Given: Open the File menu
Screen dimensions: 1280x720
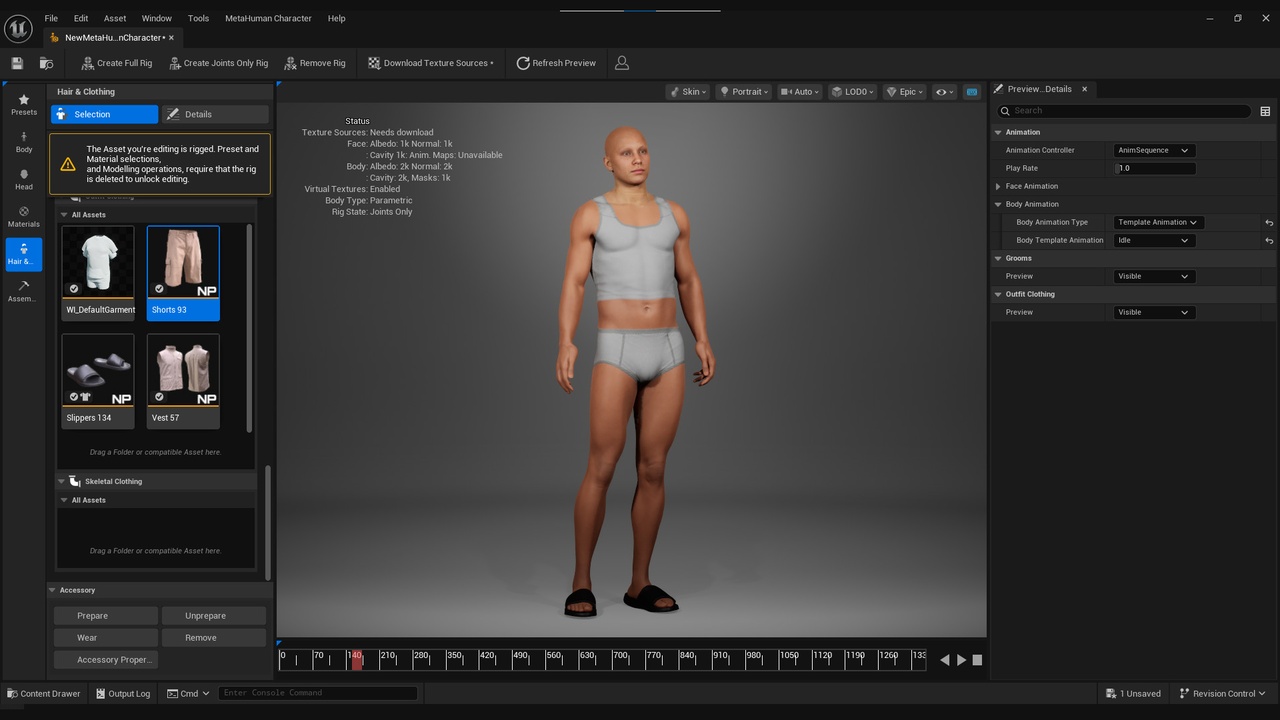Looking at the screenshot, I should [x=51, y=18].
